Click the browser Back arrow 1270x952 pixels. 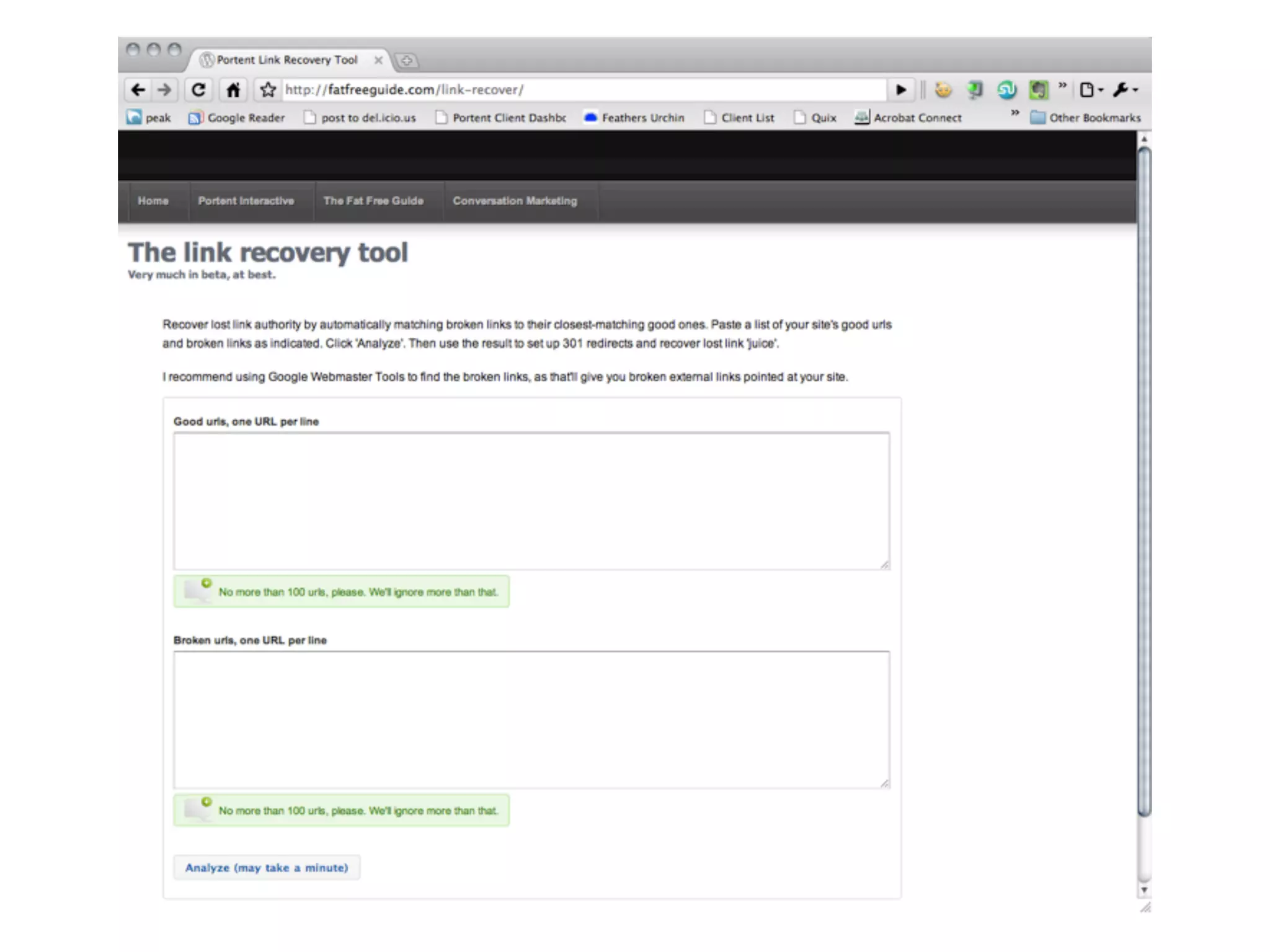(x=138, y=90)
